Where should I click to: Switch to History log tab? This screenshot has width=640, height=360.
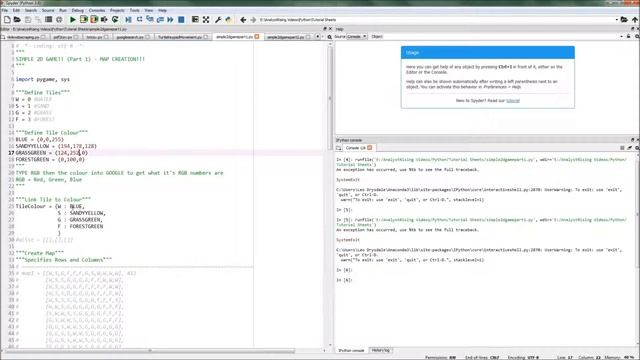[380, 350]
